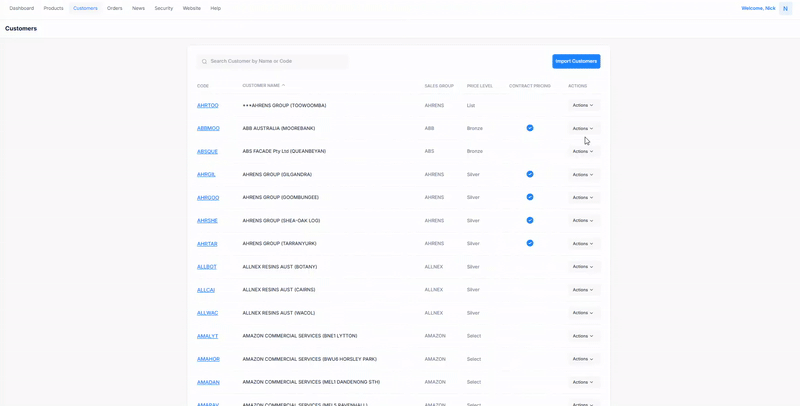Screen dimensions: 800x406
Task: Click the Customer Name sort arrow
Action: (x=284, y=85)
